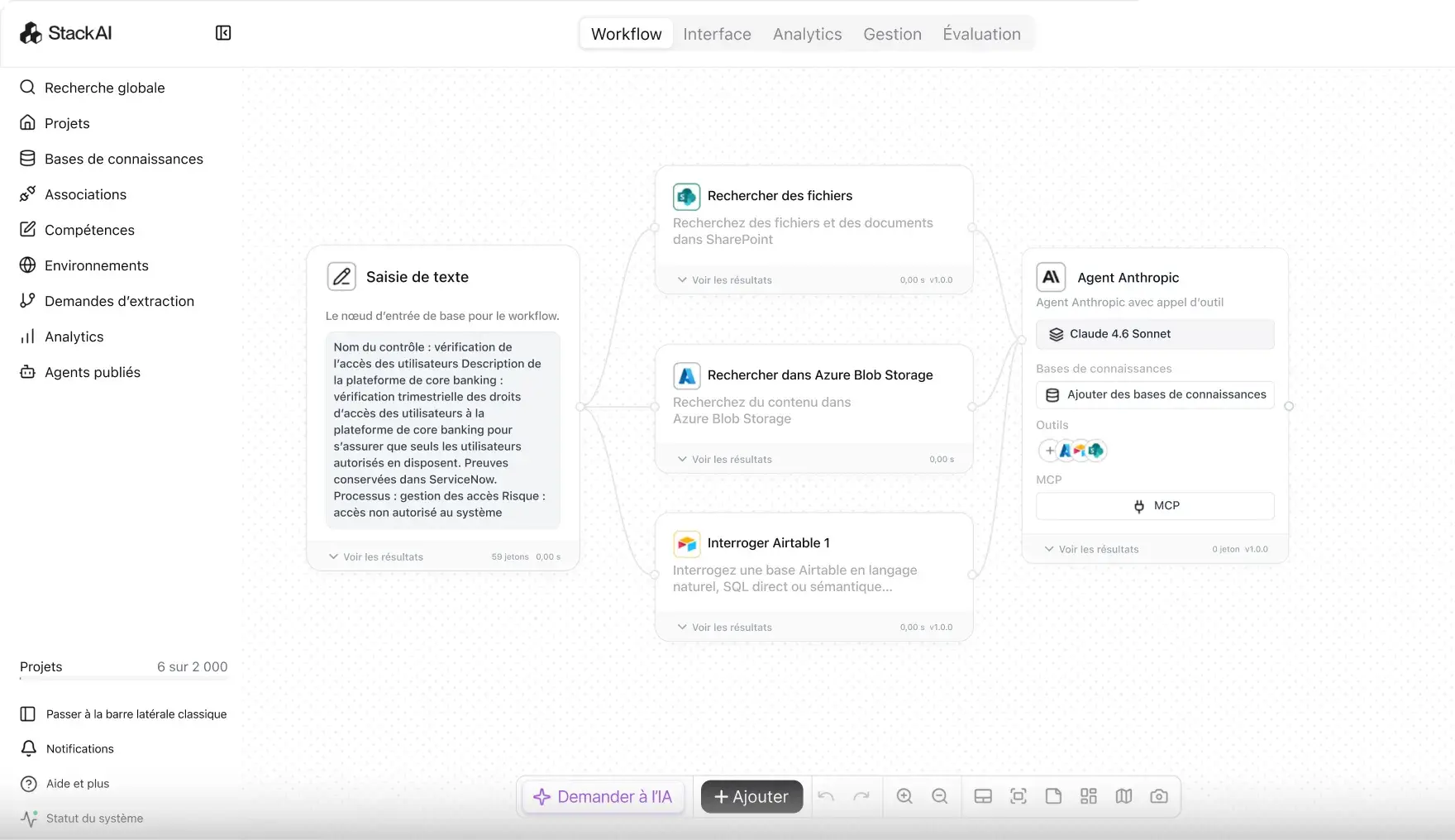Expand Voir les résultats on Azure Blob Storage node
Image resolution: width=1455 pixels, height=840 pixels.
725,460
